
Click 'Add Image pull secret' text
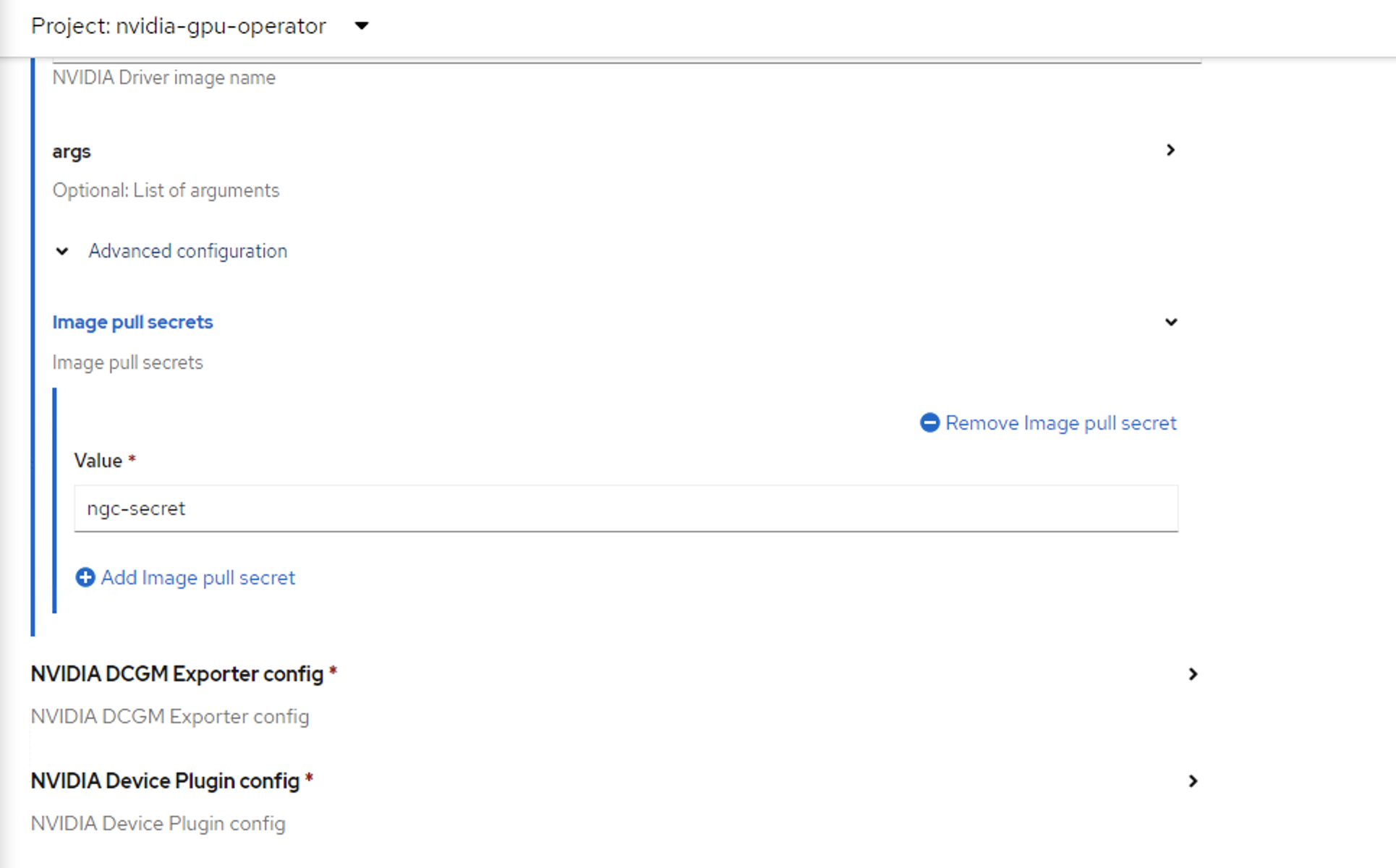tap(197, 577)
